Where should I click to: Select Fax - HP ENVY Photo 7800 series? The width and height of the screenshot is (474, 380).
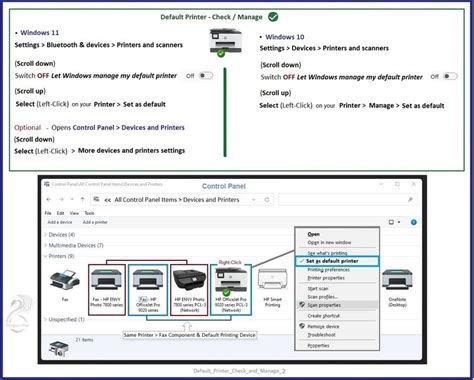pyautogui.click(x=107, y=289)
